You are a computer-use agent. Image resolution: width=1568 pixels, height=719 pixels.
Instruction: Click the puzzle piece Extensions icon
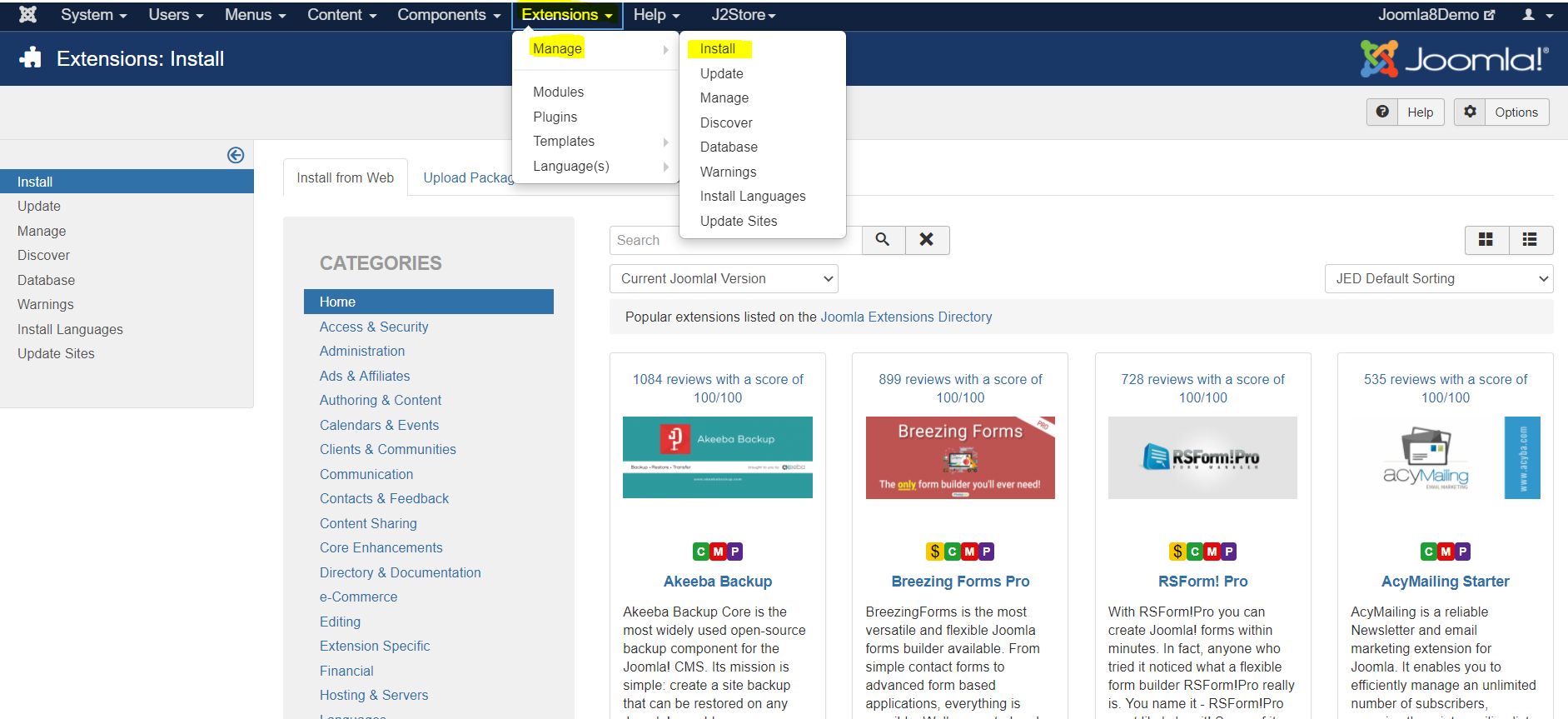31,58
